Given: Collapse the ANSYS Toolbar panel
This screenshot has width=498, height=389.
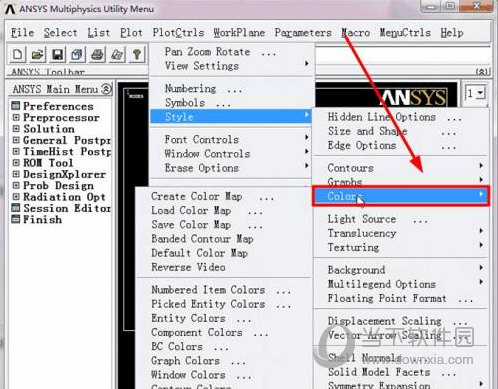Looking at the screenshot, I should tap(482, 71).
